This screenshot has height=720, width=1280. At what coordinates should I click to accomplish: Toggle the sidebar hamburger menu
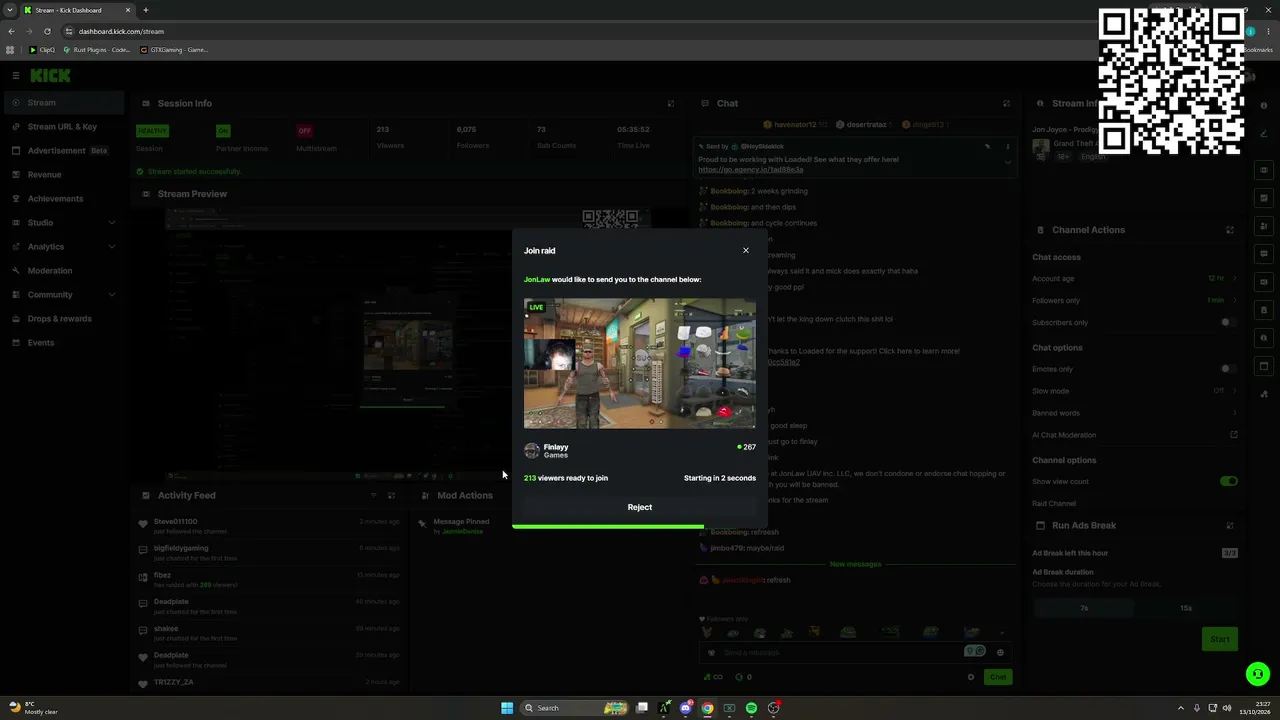(16, 75)
